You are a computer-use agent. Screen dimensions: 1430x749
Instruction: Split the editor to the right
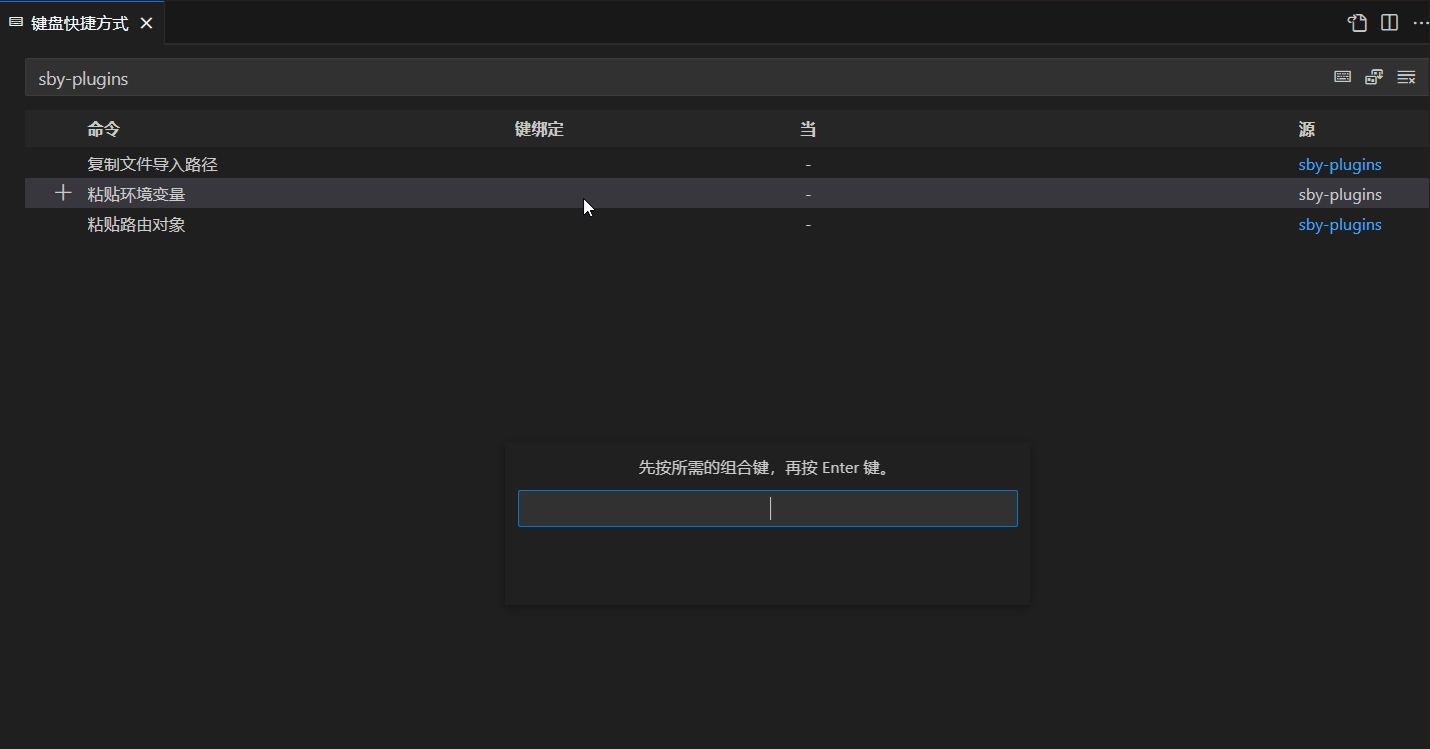(x=1389, y=23)
